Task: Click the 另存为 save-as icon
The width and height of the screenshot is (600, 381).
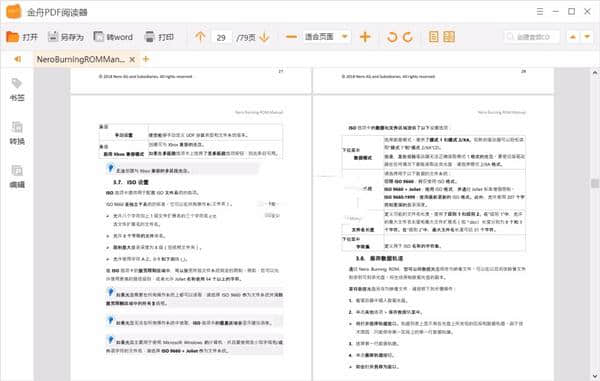Action: [53, 37]
